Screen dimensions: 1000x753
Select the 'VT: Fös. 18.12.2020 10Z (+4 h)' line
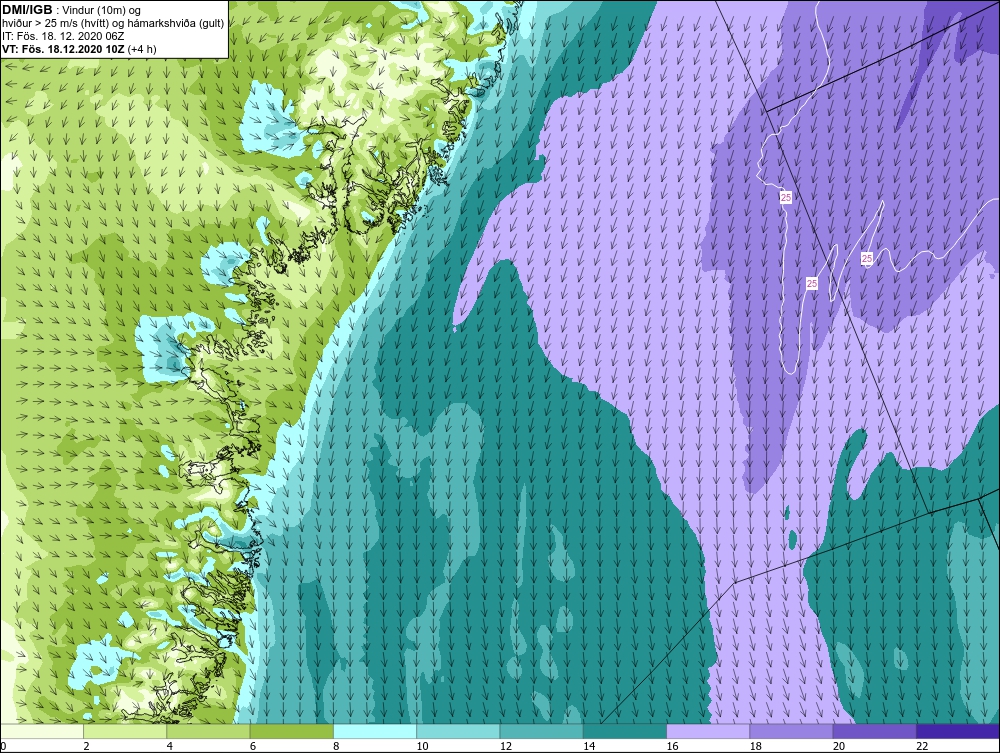point(79,49)
